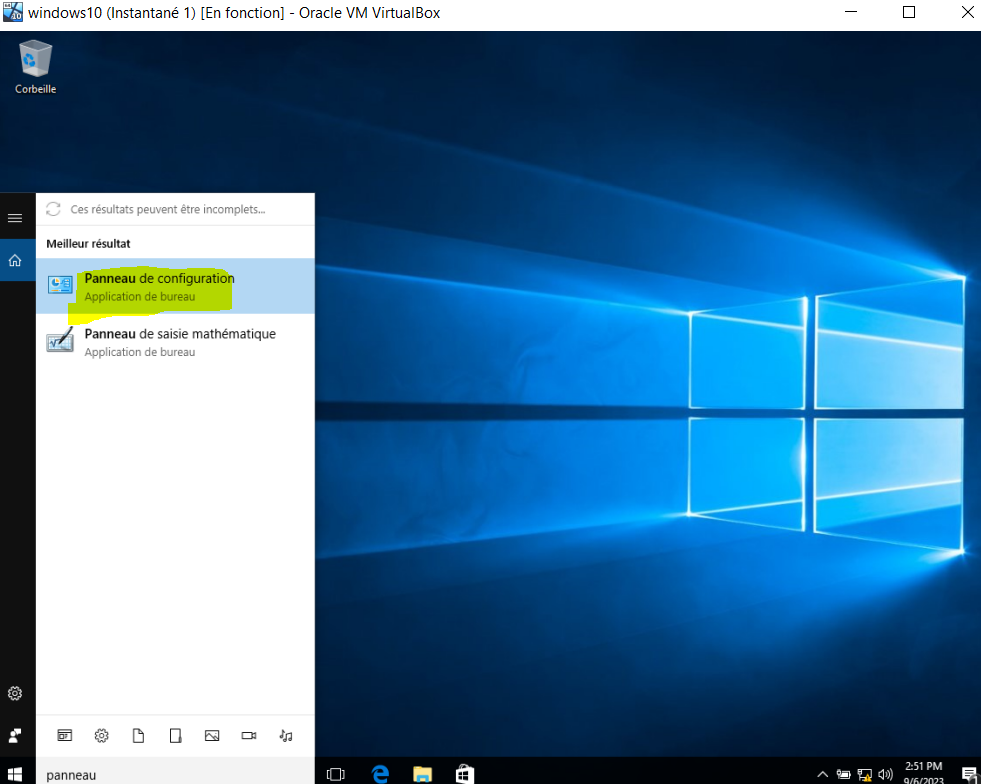981x784 pixels.
Task: Open Microsoft Edge from the taskbar
Action: pyautogui.click(x=380, y=772)
